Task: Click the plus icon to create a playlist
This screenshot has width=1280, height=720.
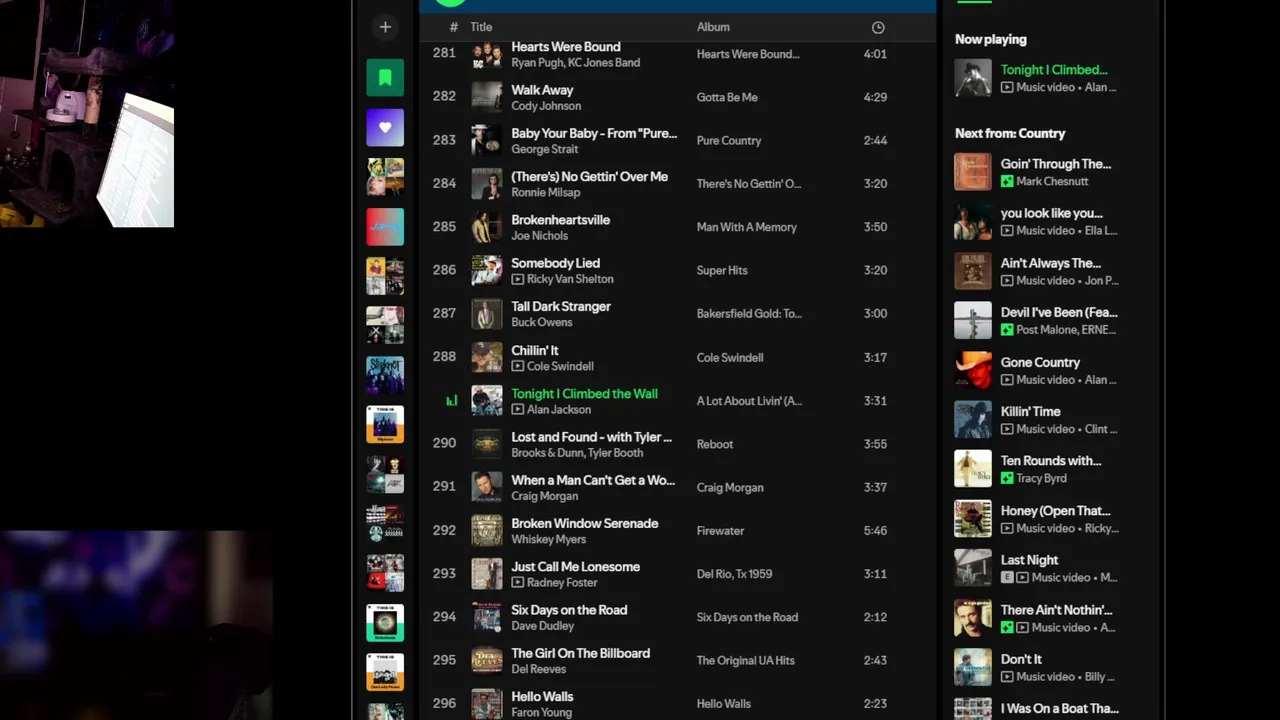Action: coord(385,27)
